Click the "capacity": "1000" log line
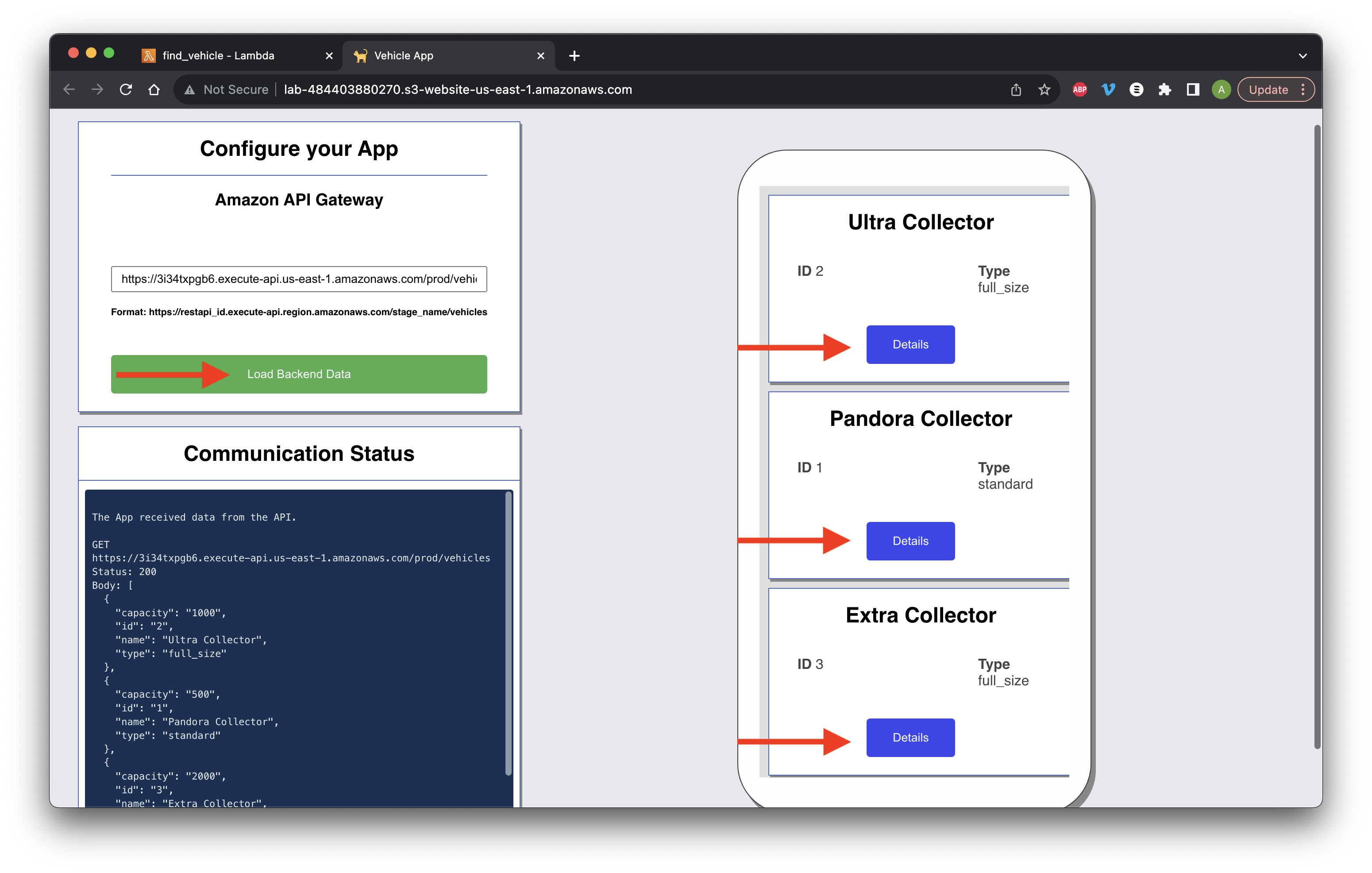The width and height of the screenshot is (1372, 873). click(x=170, y=613)
